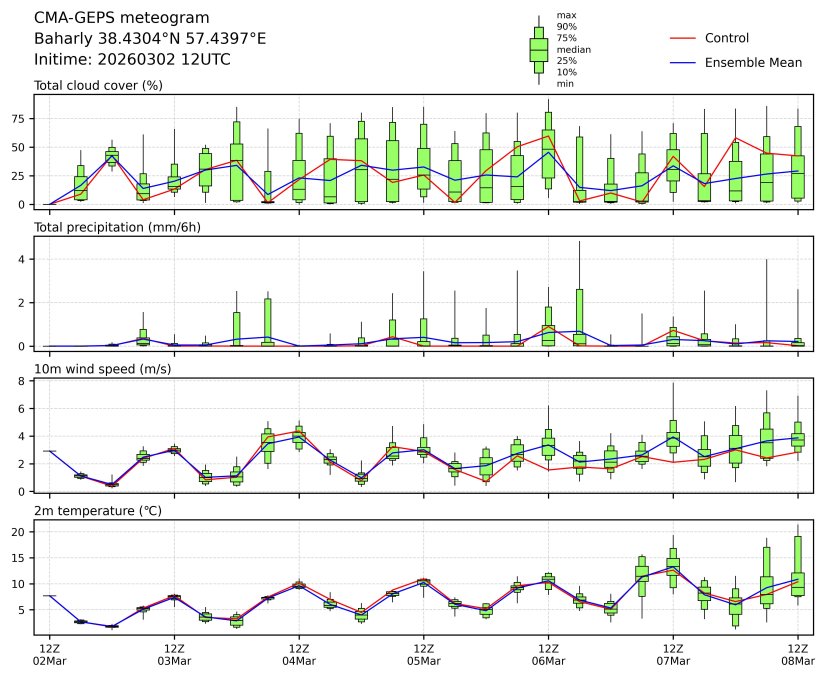Select the Total cloud cover panel title
The width and height of the screenshot is (826, 678).
98,86
